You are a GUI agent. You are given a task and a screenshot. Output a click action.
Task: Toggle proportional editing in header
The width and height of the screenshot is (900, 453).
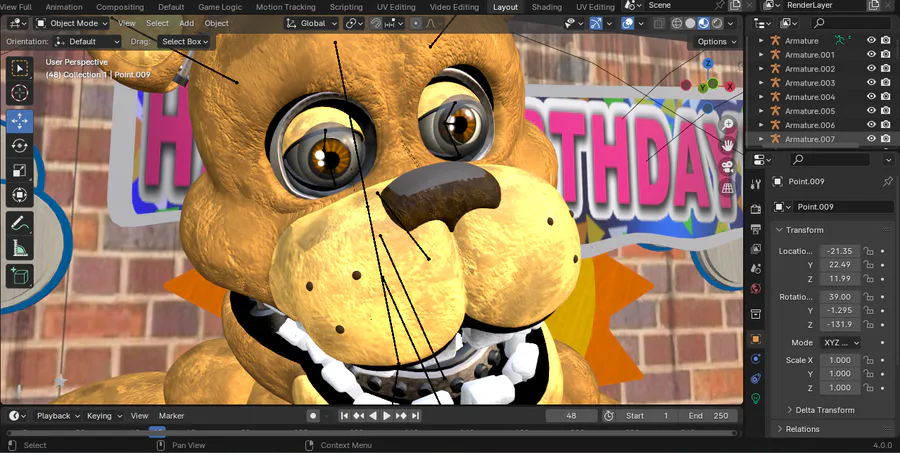(x=416, y=24)
